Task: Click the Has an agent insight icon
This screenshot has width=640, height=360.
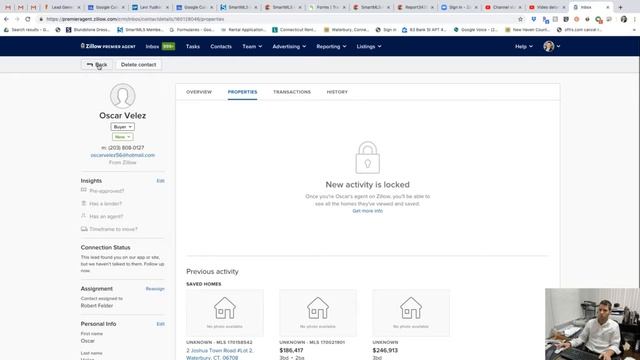Action: 84,216
